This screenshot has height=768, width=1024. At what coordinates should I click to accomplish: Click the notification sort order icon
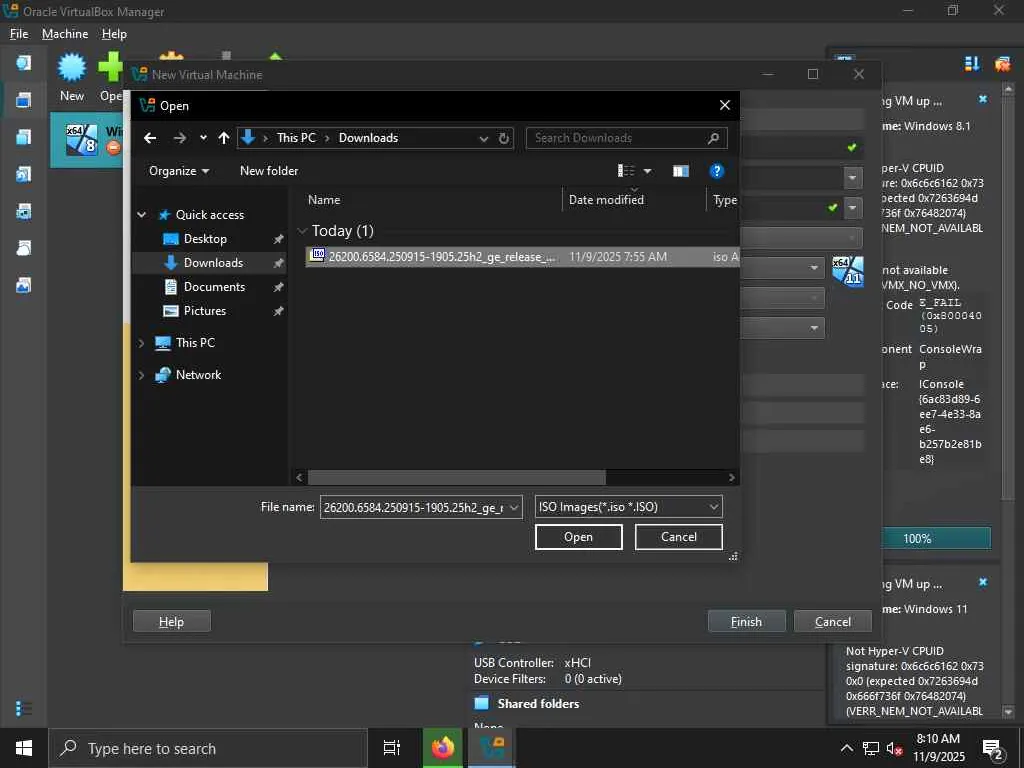[x=972, y=63]
